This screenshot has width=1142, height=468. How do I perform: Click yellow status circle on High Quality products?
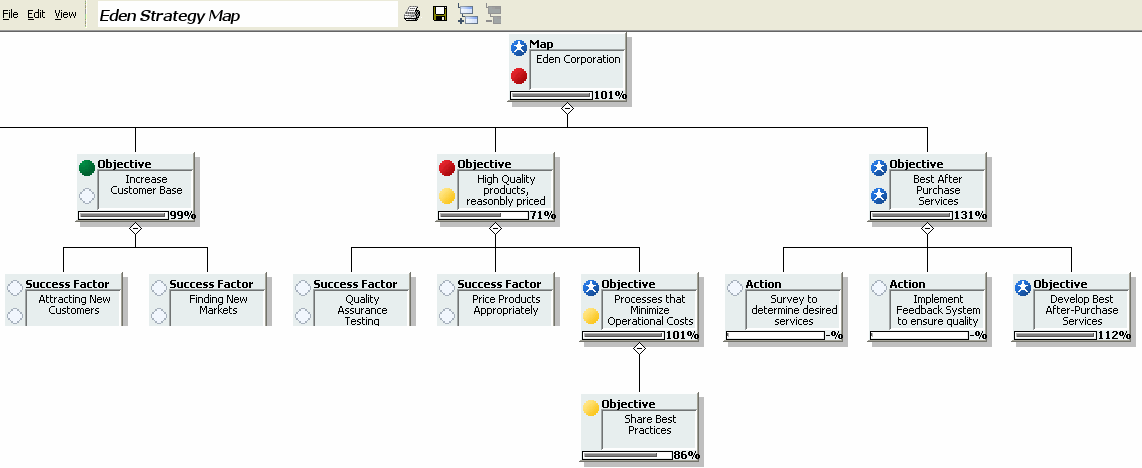click(446, 196)
